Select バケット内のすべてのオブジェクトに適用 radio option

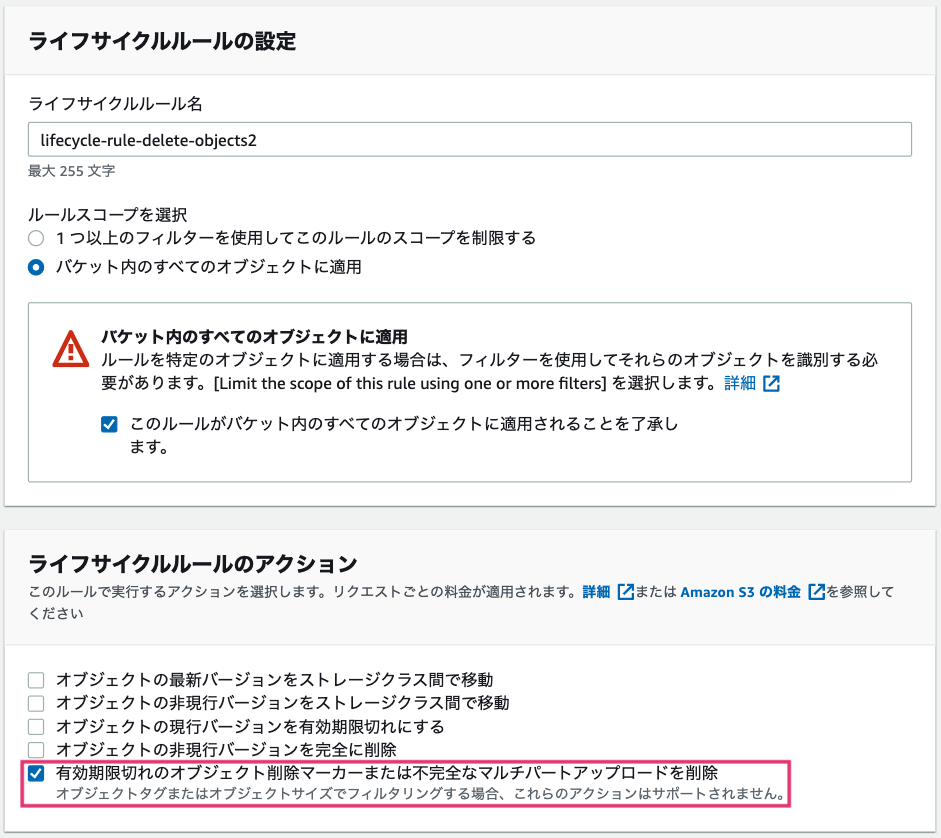[x=35, y=267]
